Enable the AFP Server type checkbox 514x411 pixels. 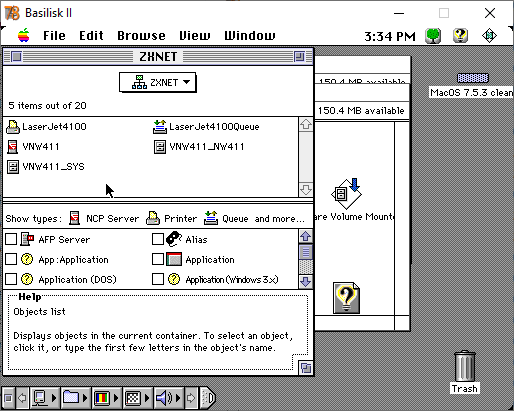(x=11, y=239)
